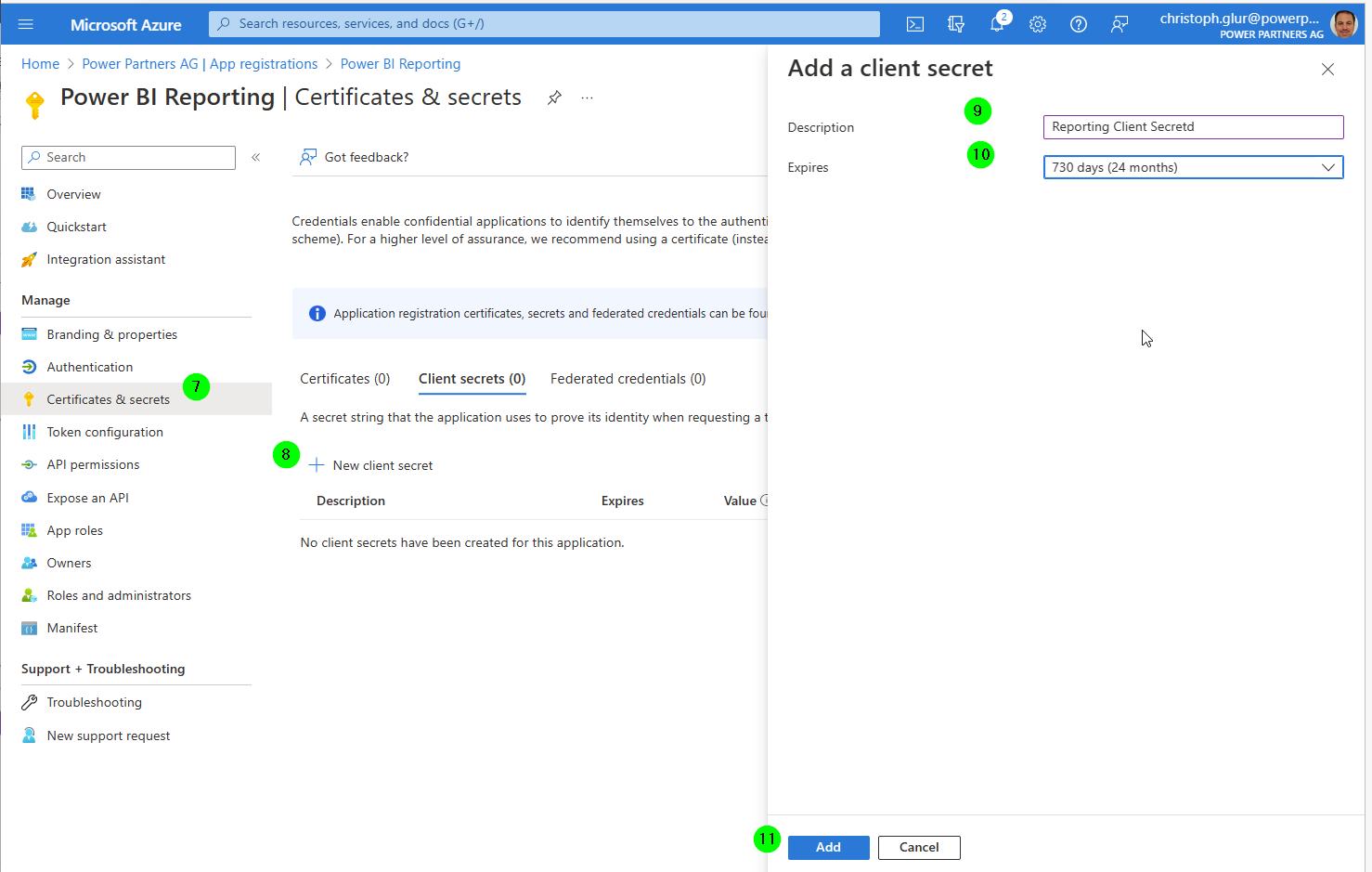The image size is (1372, 872).
Task: Open the Cloud Shell icon in top bar
Action: 915,24
